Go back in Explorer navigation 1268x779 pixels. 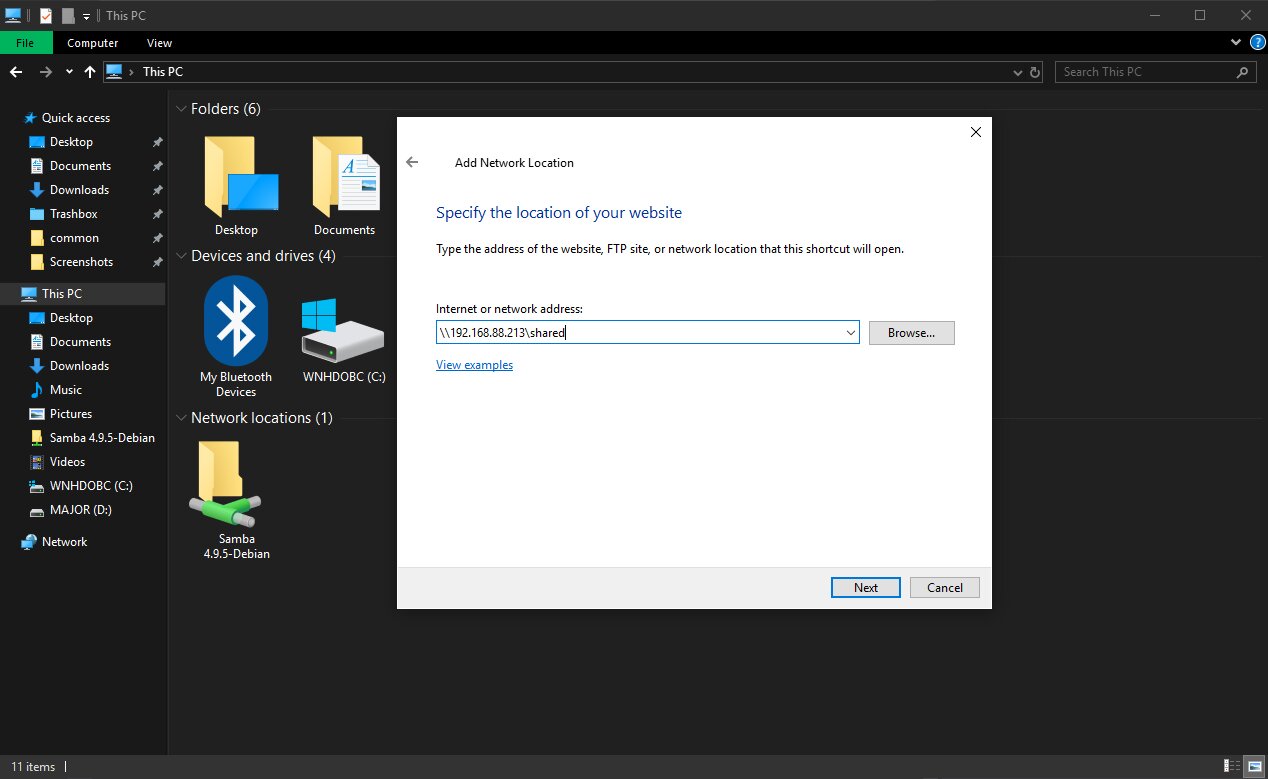click(16, 72)
